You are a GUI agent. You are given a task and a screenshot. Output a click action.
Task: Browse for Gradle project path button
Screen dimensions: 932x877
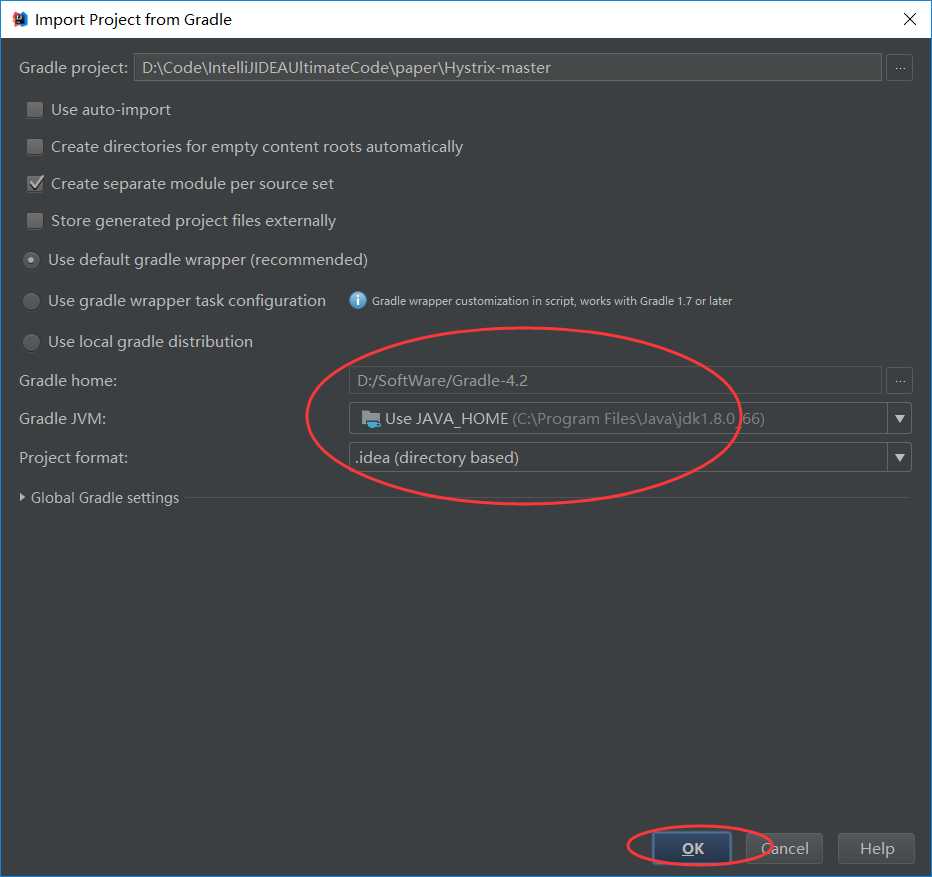pyautogui.click(x=899, y=68)
